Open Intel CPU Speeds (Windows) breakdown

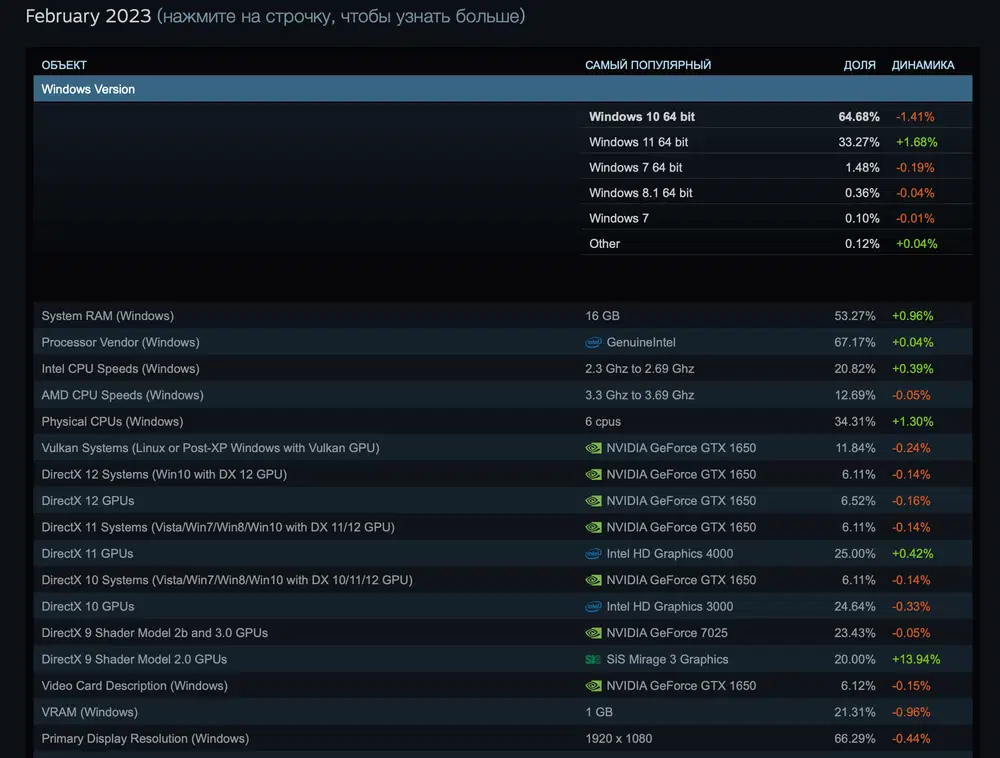click(503, 369)
